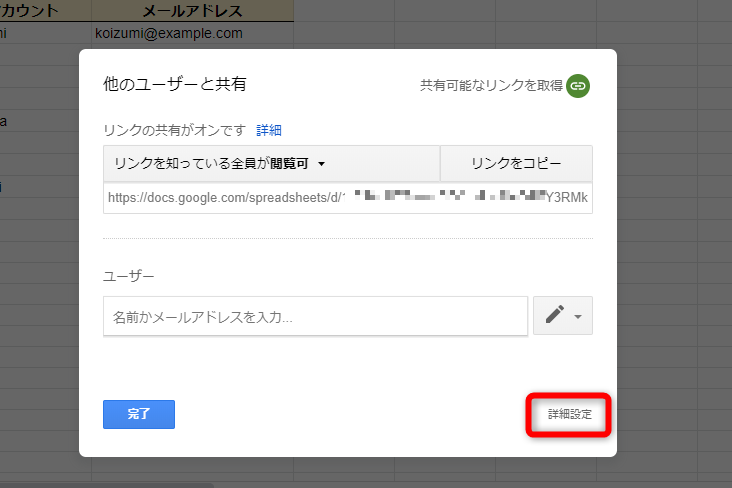Image resolution: width=732 pixels, height=488 pixels.
Task: Open the pencil edit-permission dropdown
Action: tap(563, 316)
